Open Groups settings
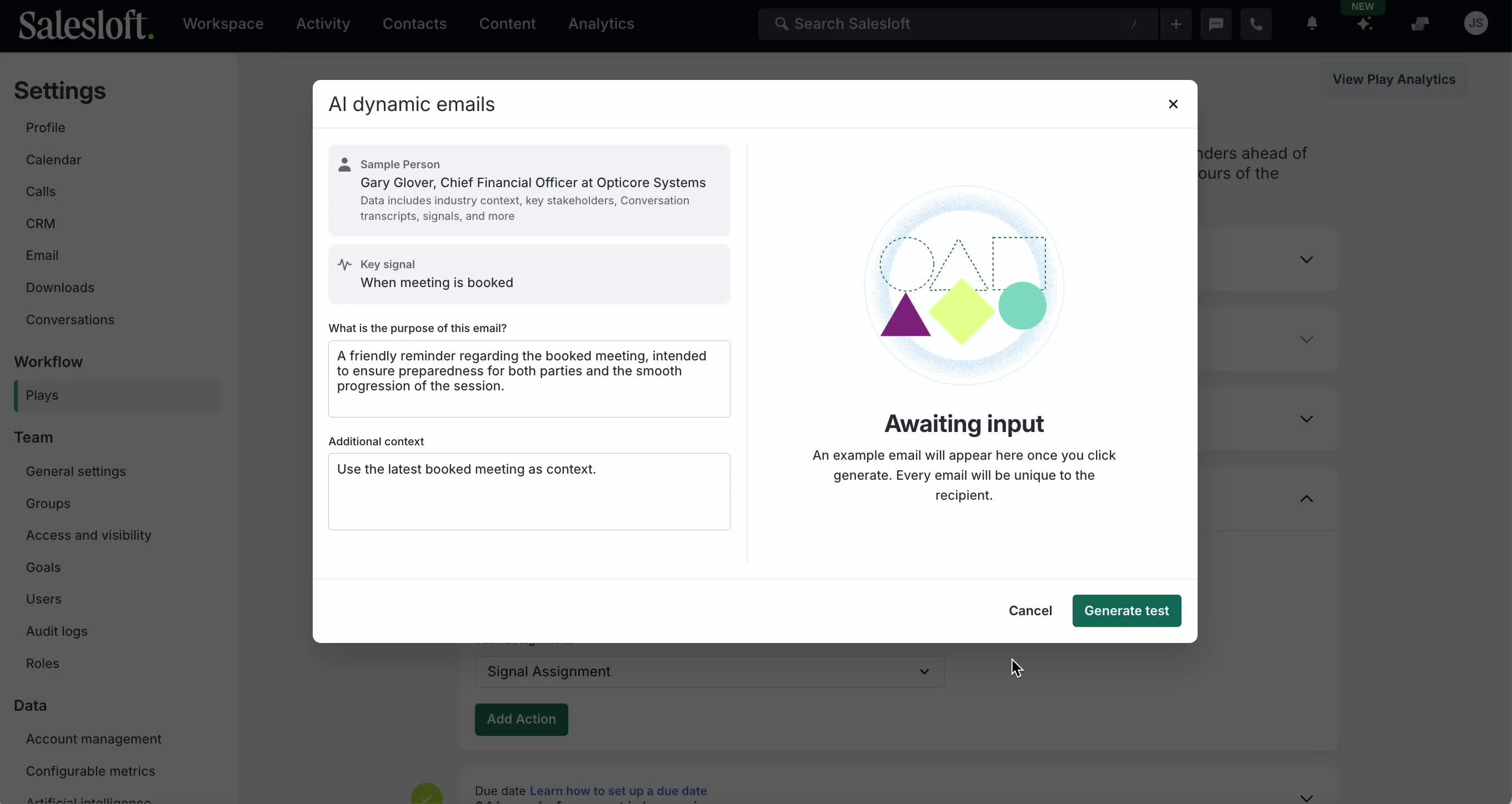The height and width of the screenshot is (804, 1512). point(48,504)
